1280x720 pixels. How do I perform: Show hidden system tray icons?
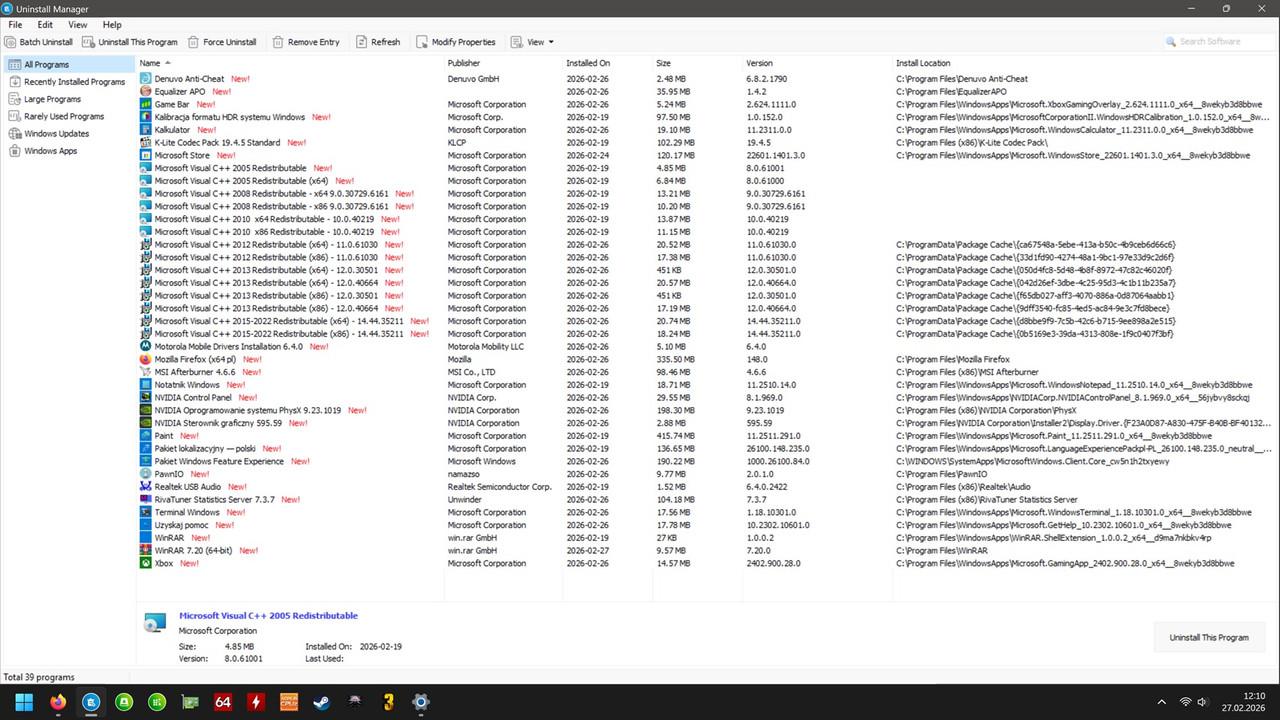1161,702
